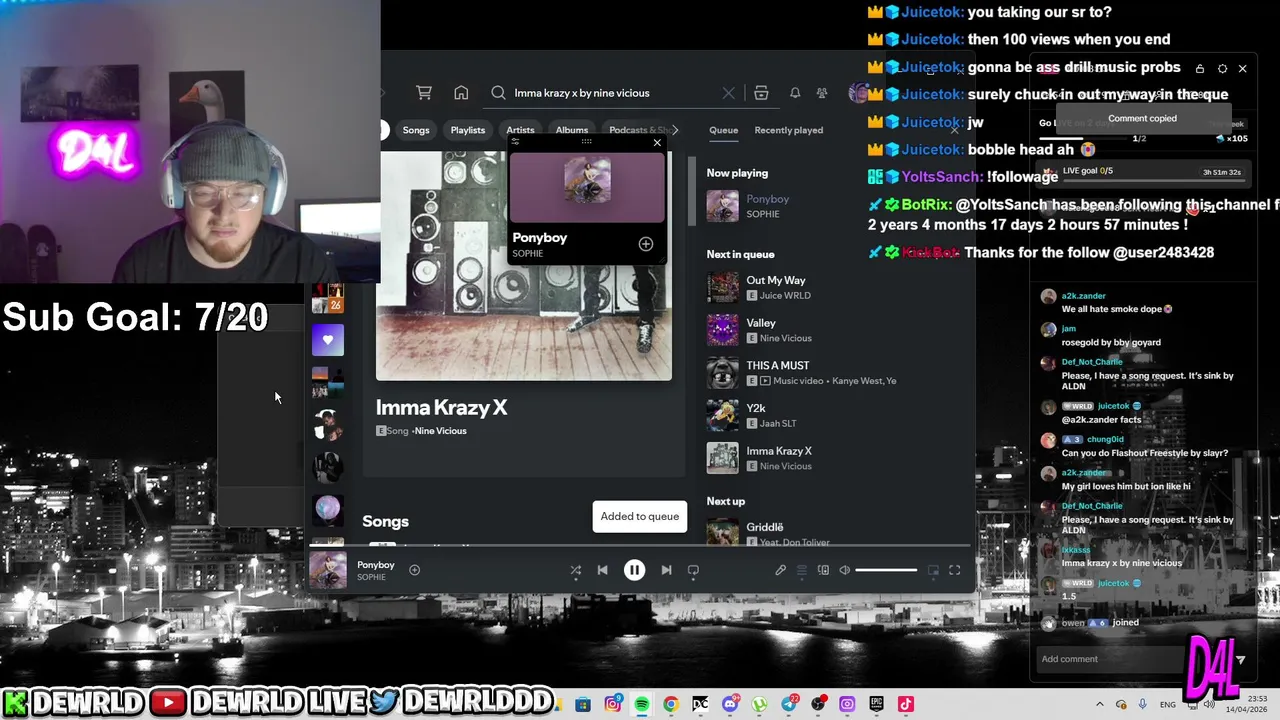Open miniplayer settings sliders icon
This screenshot has width=1280, height=720.
[x=514, y=143]
